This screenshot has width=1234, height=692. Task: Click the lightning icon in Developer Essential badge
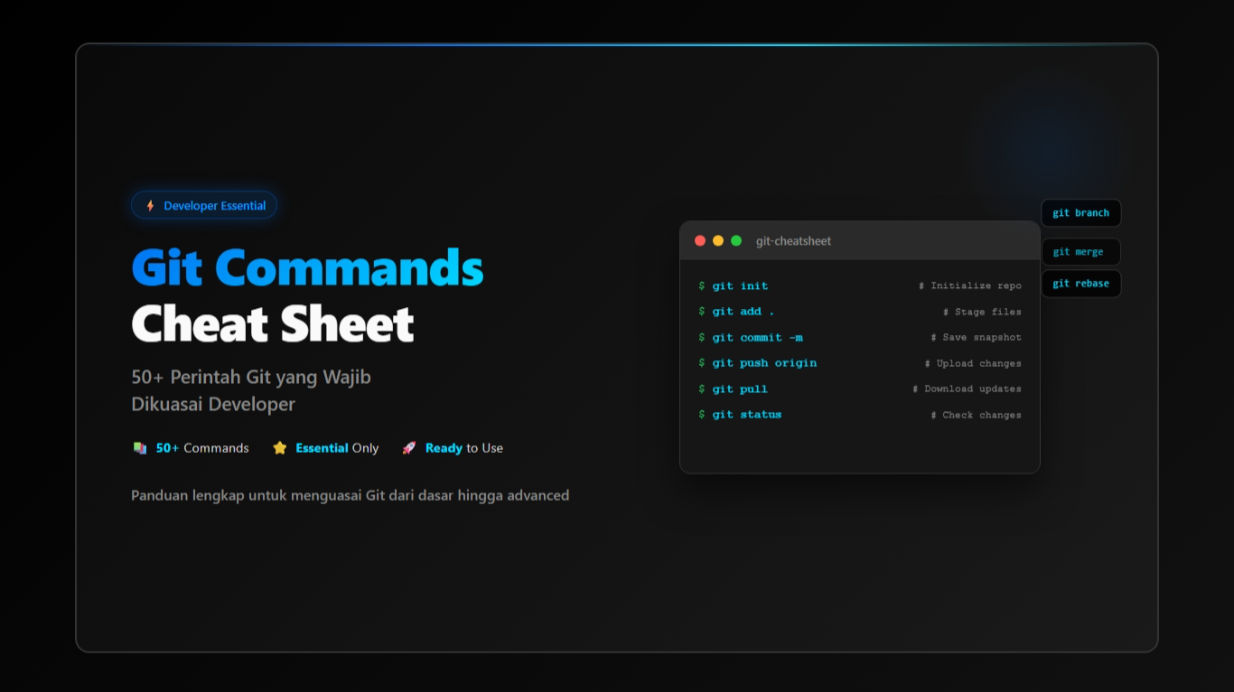(148, 205)
